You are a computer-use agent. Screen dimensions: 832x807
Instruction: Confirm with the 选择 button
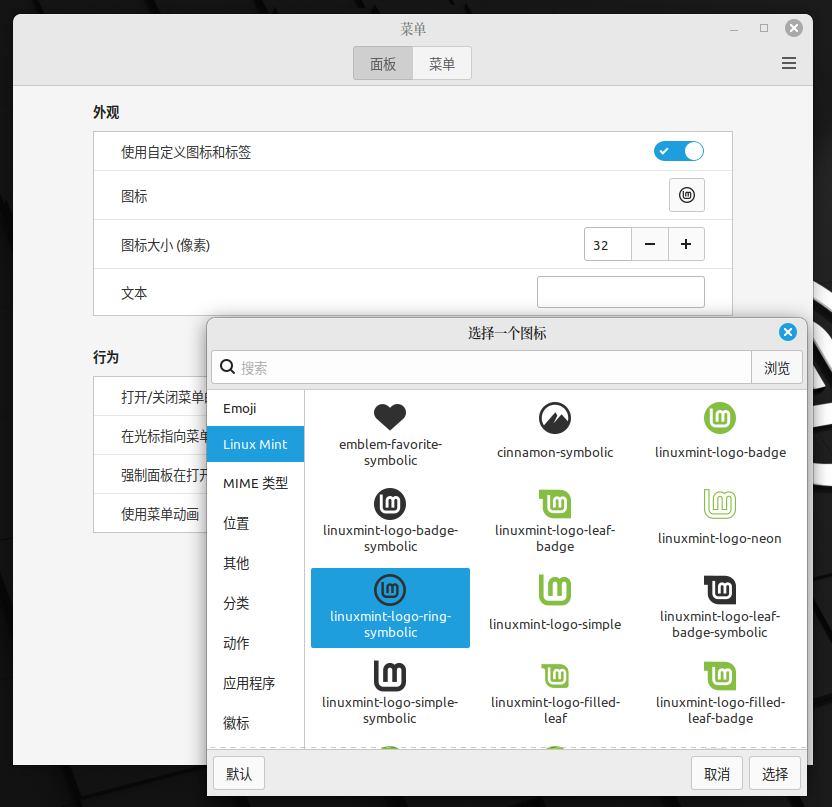(775, 774)
